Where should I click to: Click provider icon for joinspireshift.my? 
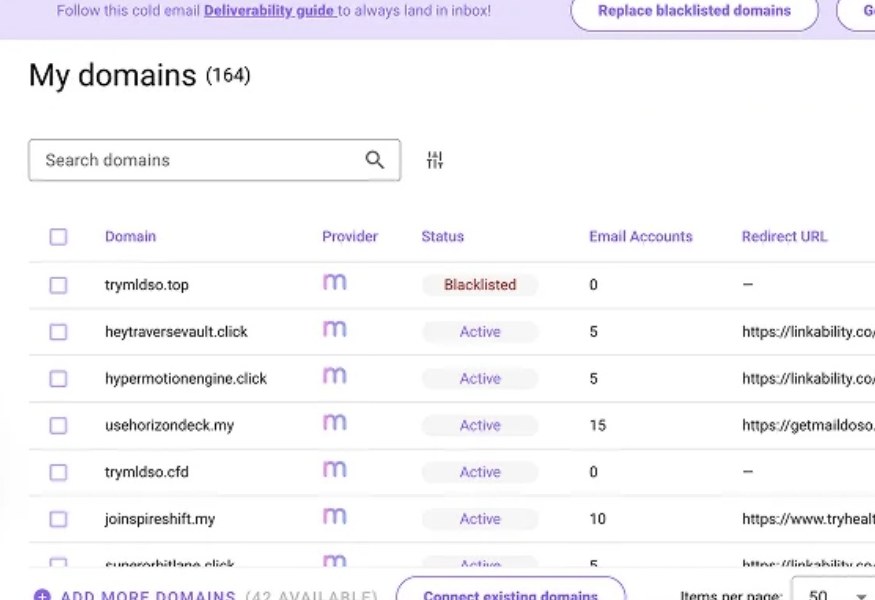335,517
